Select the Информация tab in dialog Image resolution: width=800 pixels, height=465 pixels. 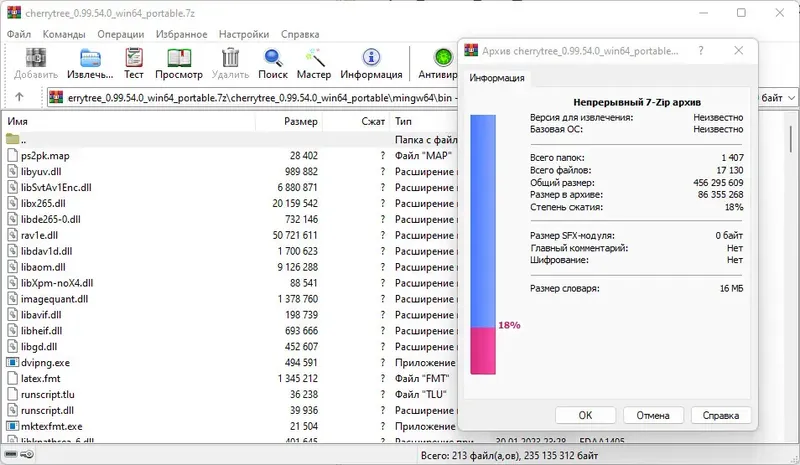pos(497,78)
